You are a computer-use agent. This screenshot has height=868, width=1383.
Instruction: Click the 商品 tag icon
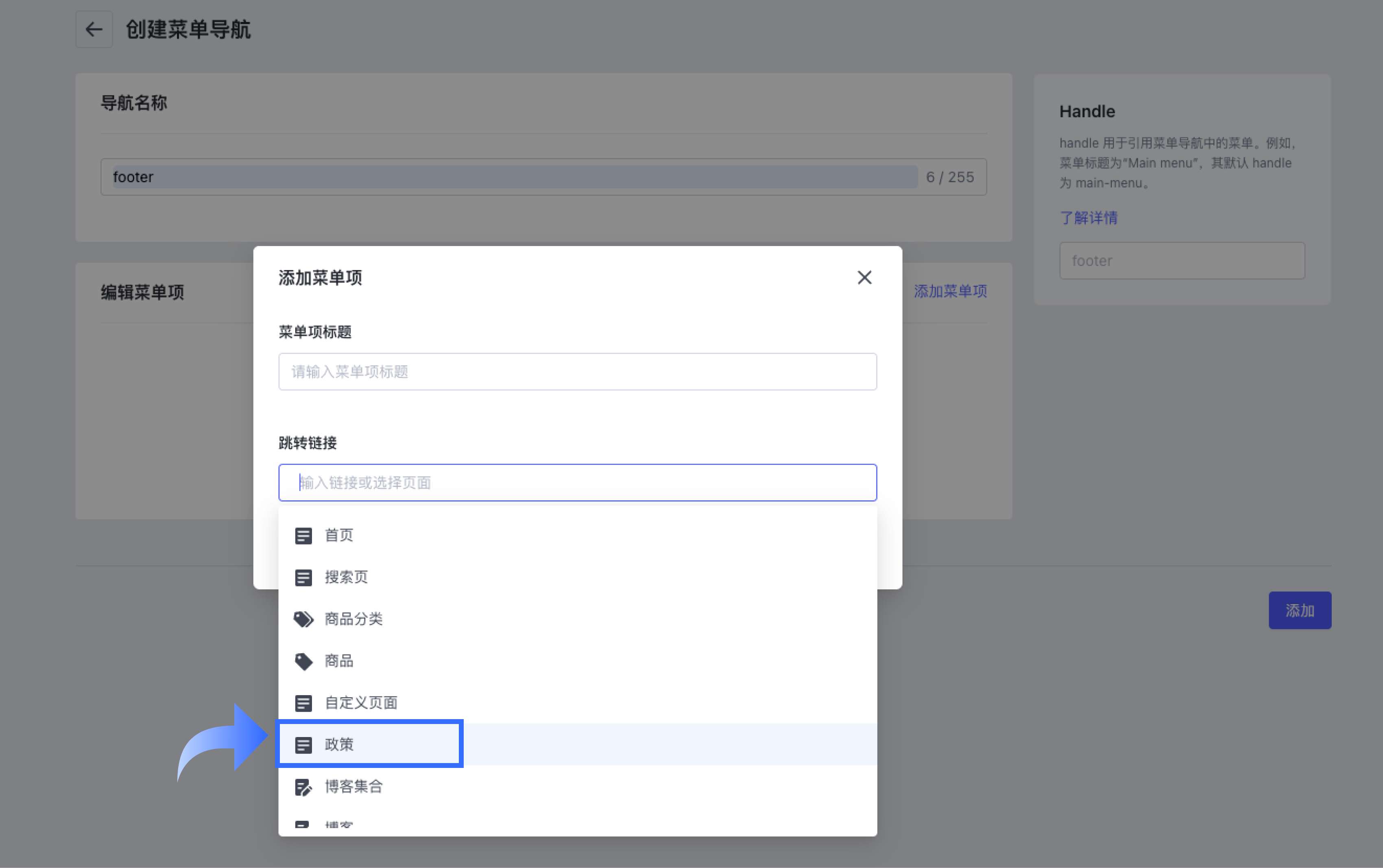point(303,661)
